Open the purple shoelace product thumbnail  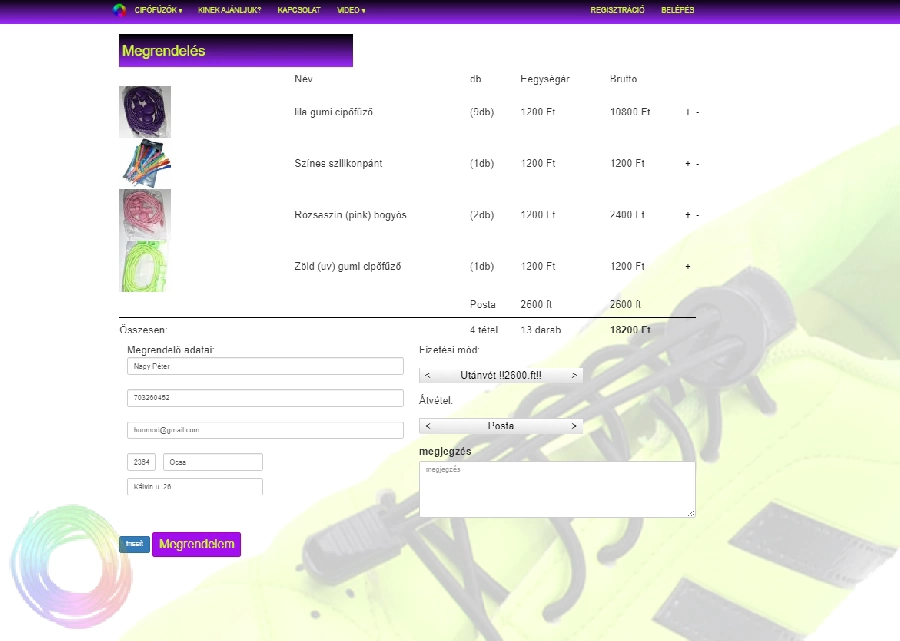tap(145, 112)
